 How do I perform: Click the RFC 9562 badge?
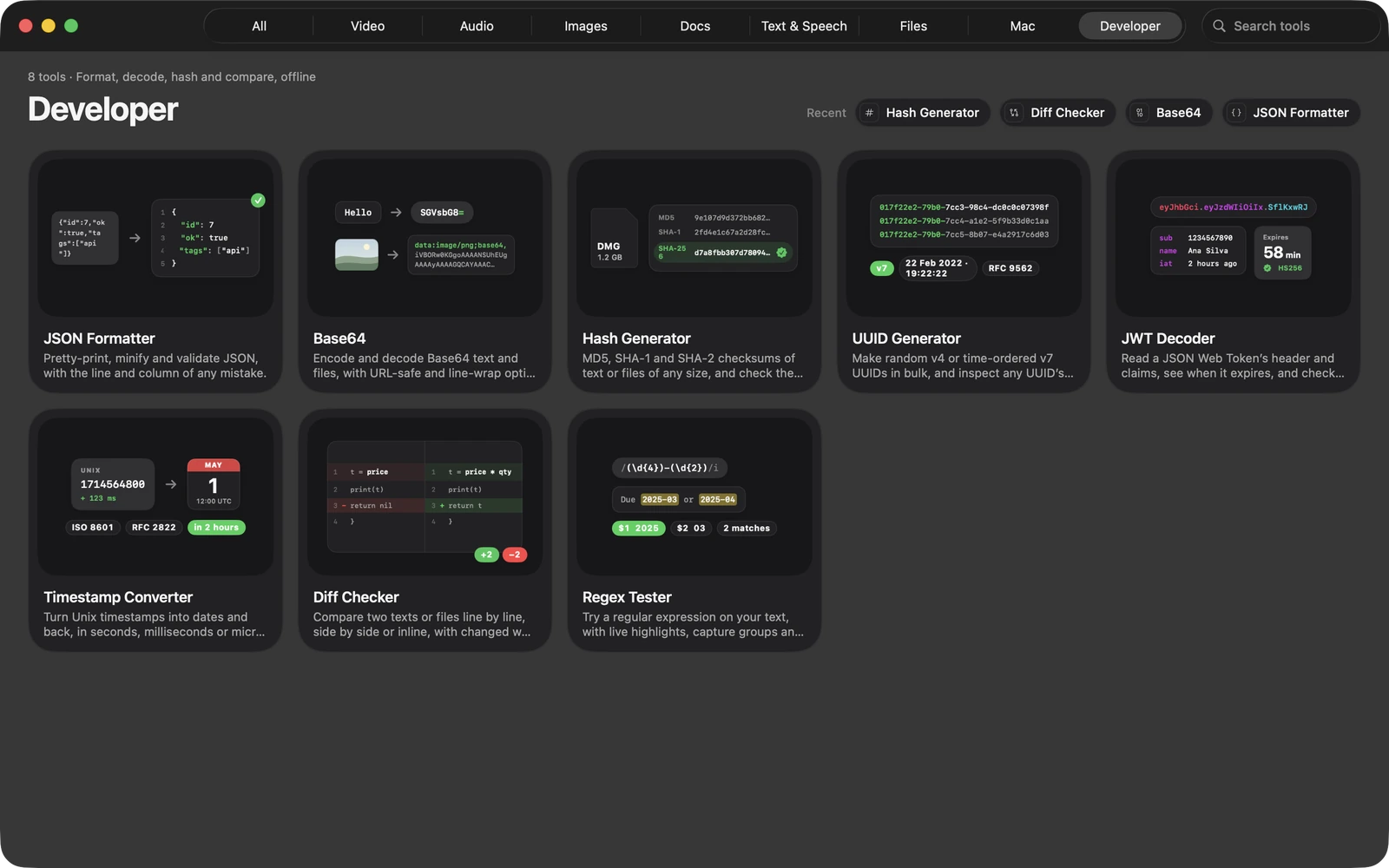(x=1010, y=268)
